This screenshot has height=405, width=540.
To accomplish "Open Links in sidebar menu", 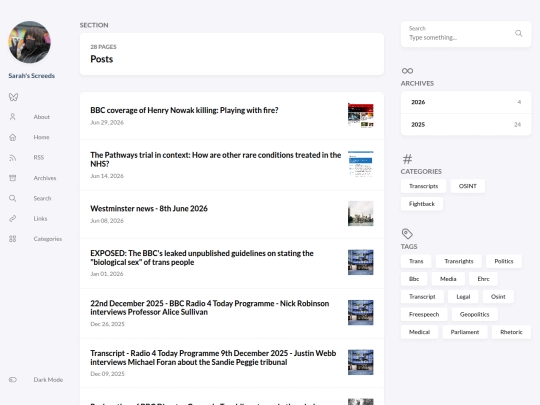I will point(40,218).
